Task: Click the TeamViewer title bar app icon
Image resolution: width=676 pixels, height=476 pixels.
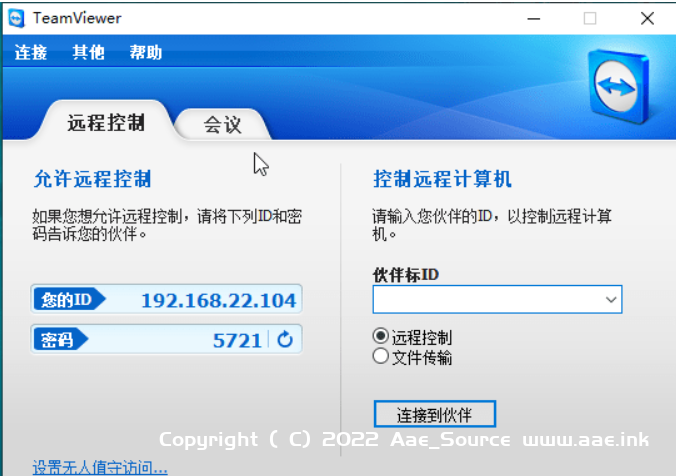Action: pos(16,19)
